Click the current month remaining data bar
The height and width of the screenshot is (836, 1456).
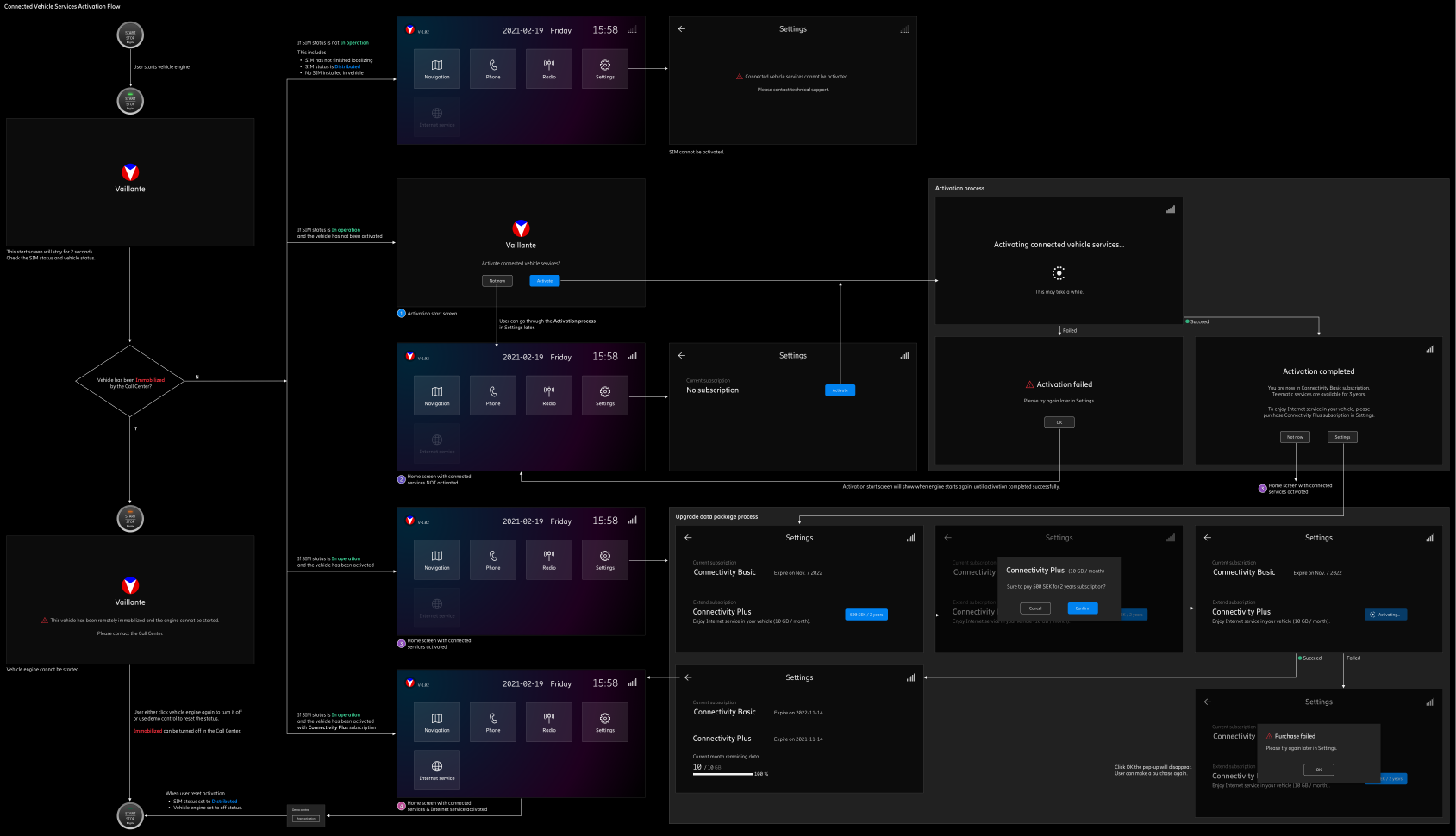(722, 774)
